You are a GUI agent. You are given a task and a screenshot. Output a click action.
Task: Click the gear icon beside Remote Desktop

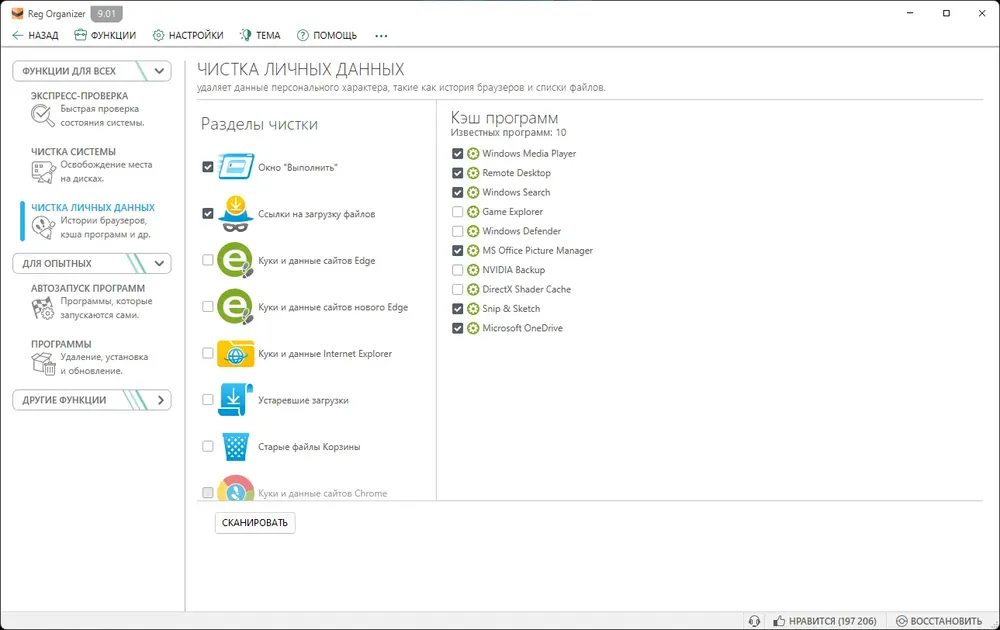tap(473, 173)
